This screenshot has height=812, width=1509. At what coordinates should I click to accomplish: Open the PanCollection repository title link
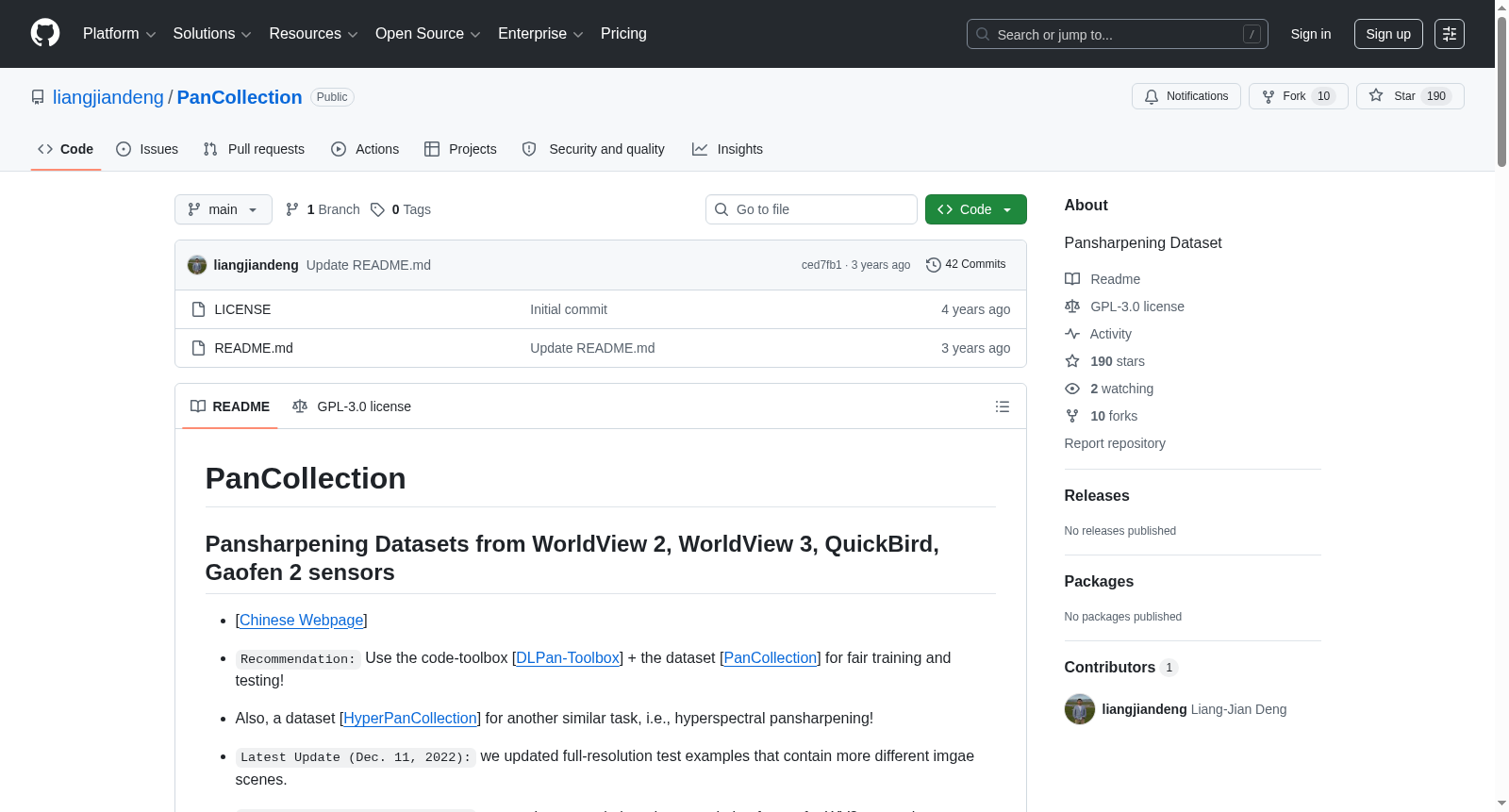240,97
